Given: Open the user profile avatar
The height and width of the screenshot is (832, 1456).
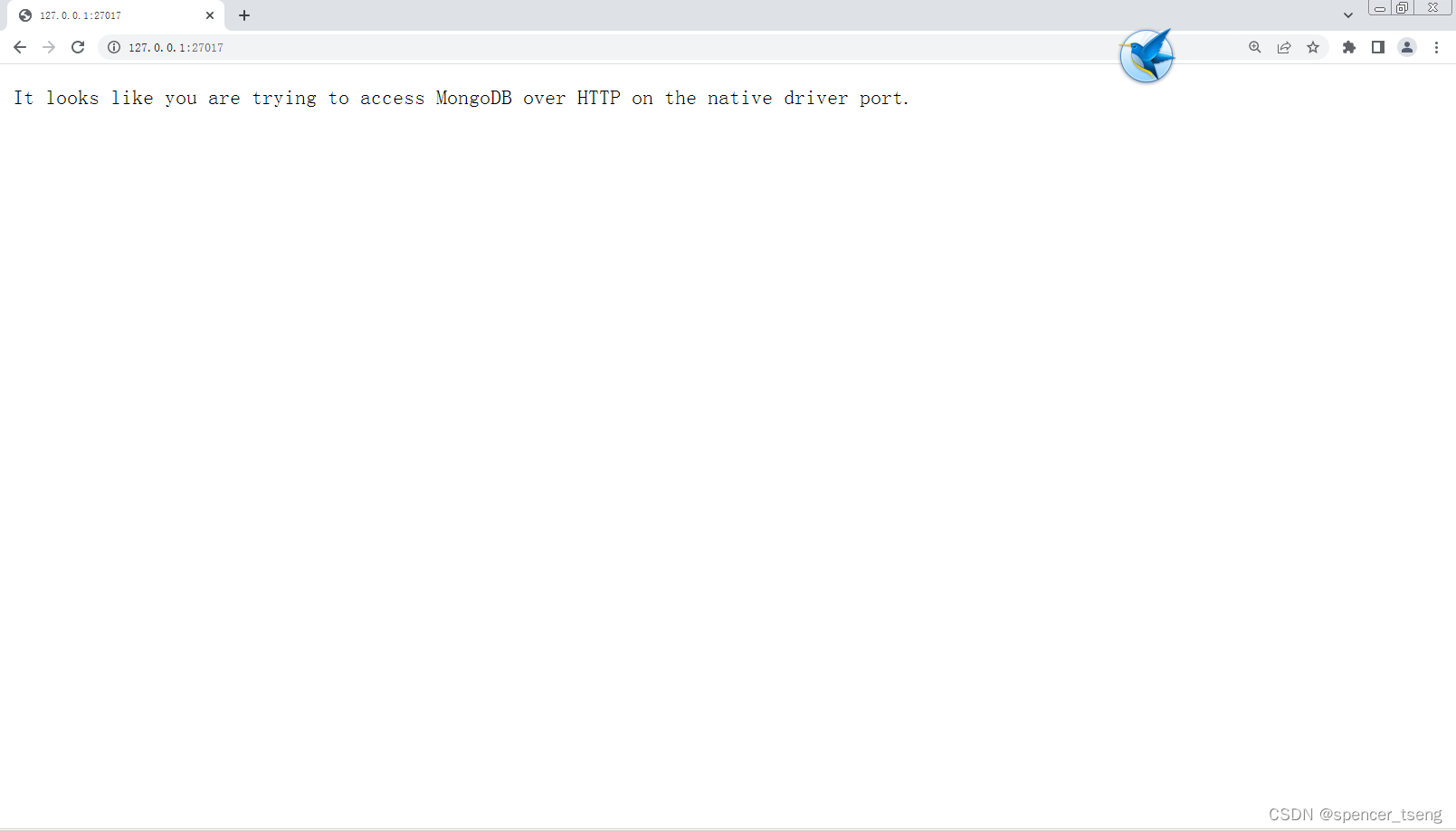Looking at the screenshot, I should [x=1407, y=47].
